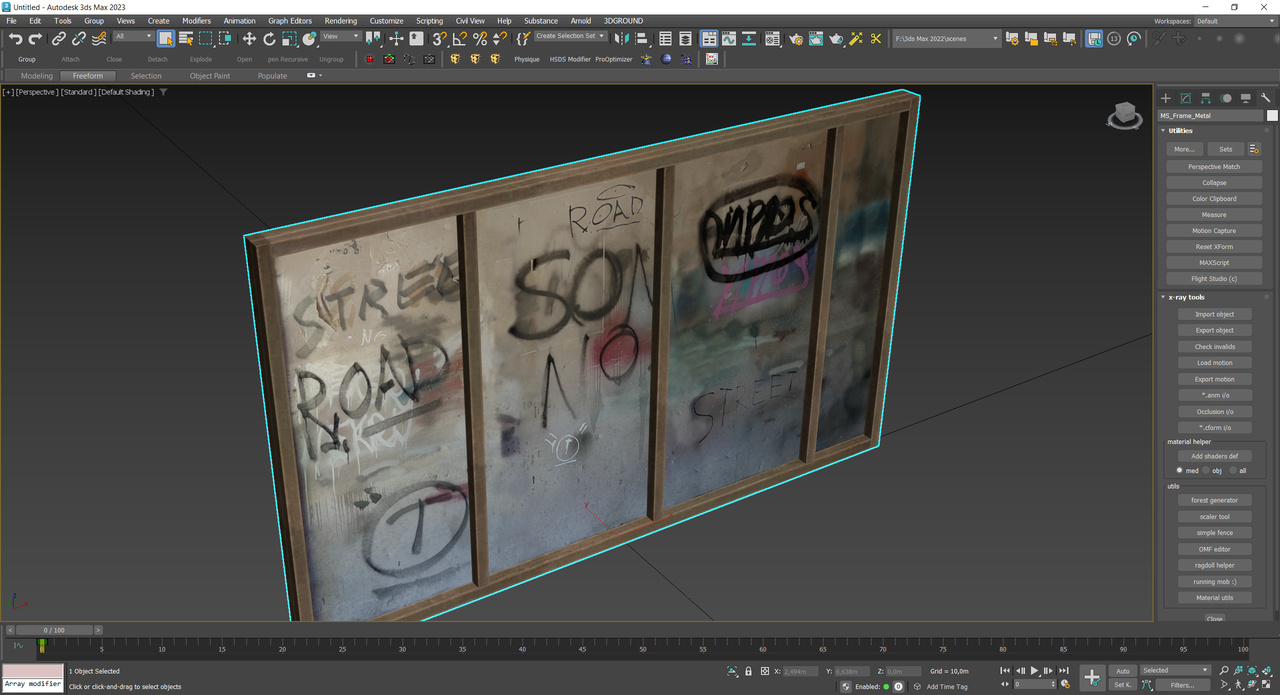1280x695 pixels.
Task: Switch to the Object Paint tab
Action: coord(209,76)
